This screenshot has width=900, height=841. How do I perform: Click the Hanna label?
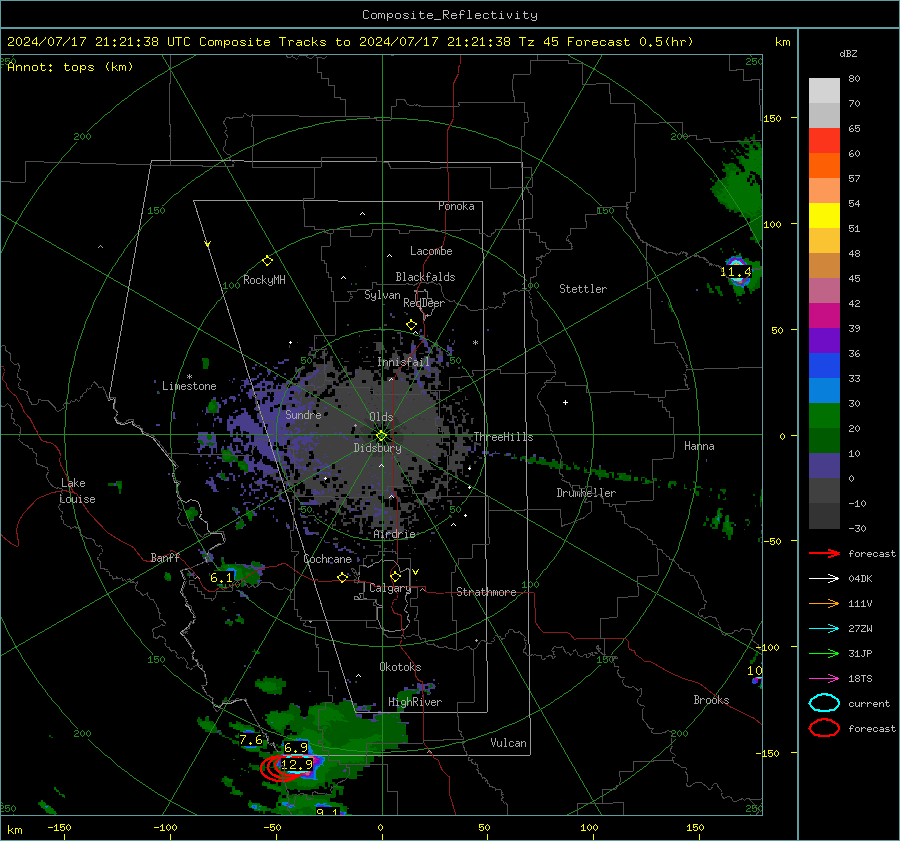click(x=699, y=446)
